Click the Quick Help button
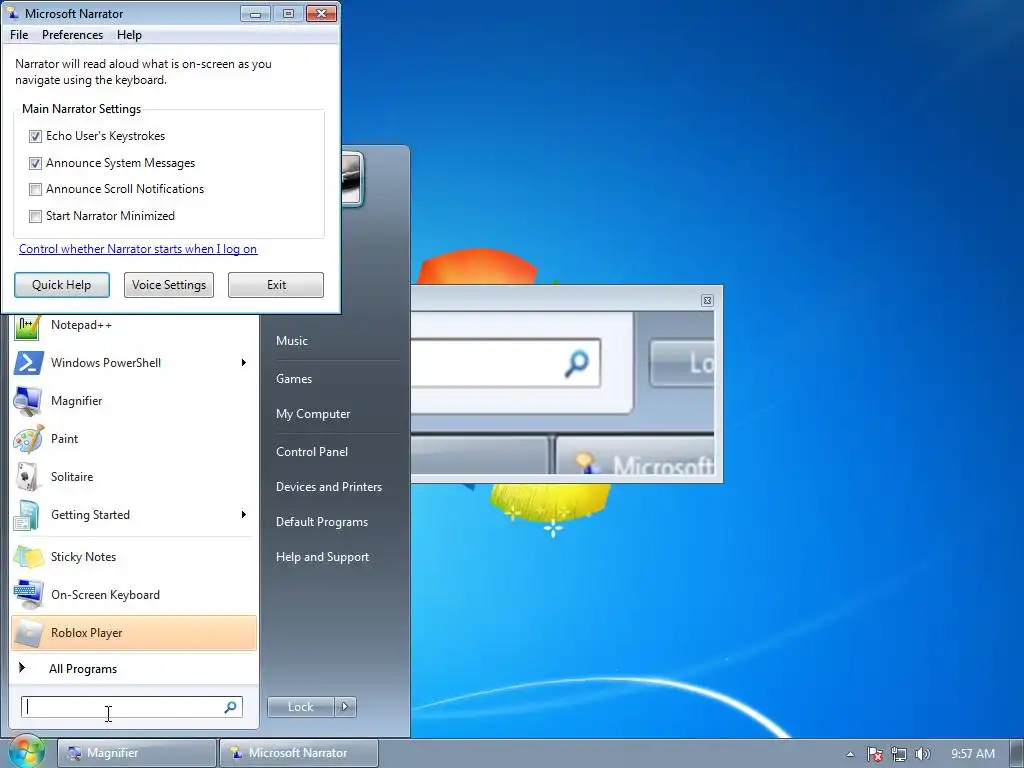1024x768 pixels. [x=62, y=285]
